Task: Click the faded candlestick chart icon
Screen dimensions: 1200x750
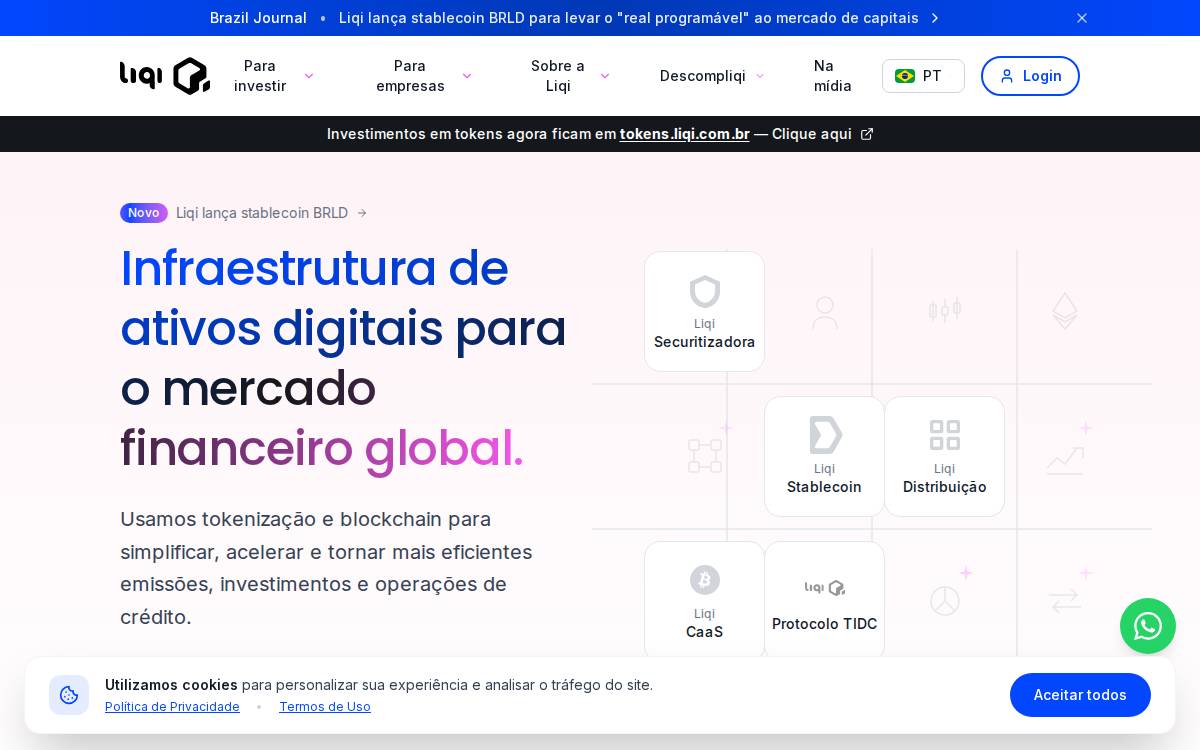Action: tap(945, 310)
